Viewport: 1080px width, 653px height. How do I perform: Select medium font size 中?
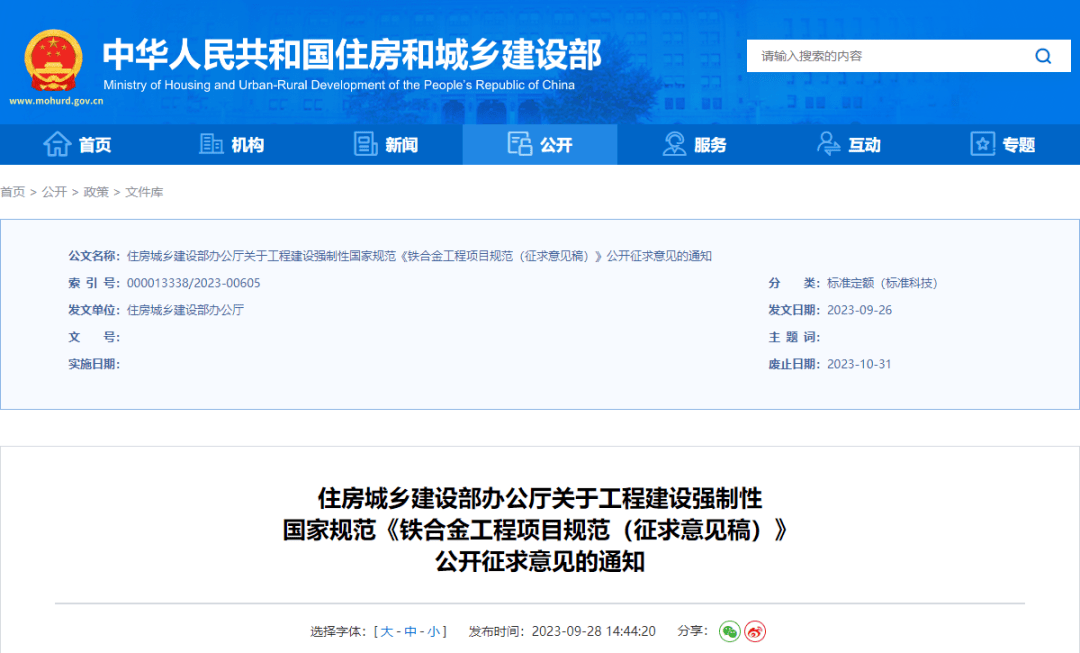point(411,632)
